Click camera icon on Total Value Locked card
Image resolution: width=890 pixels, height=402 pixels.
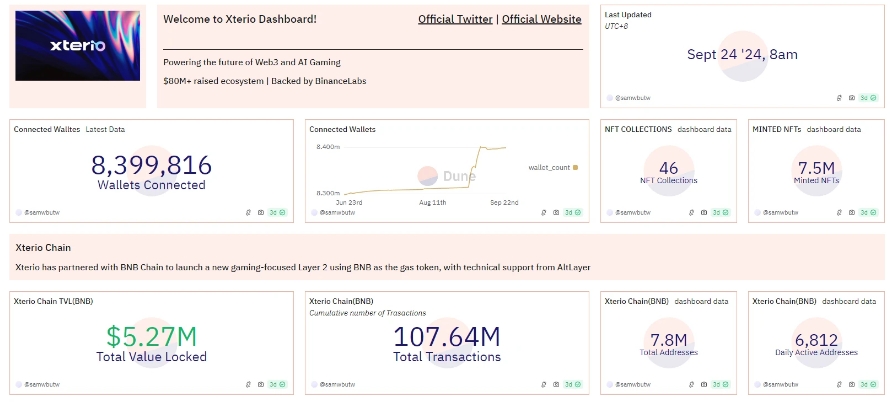point(261,384)
